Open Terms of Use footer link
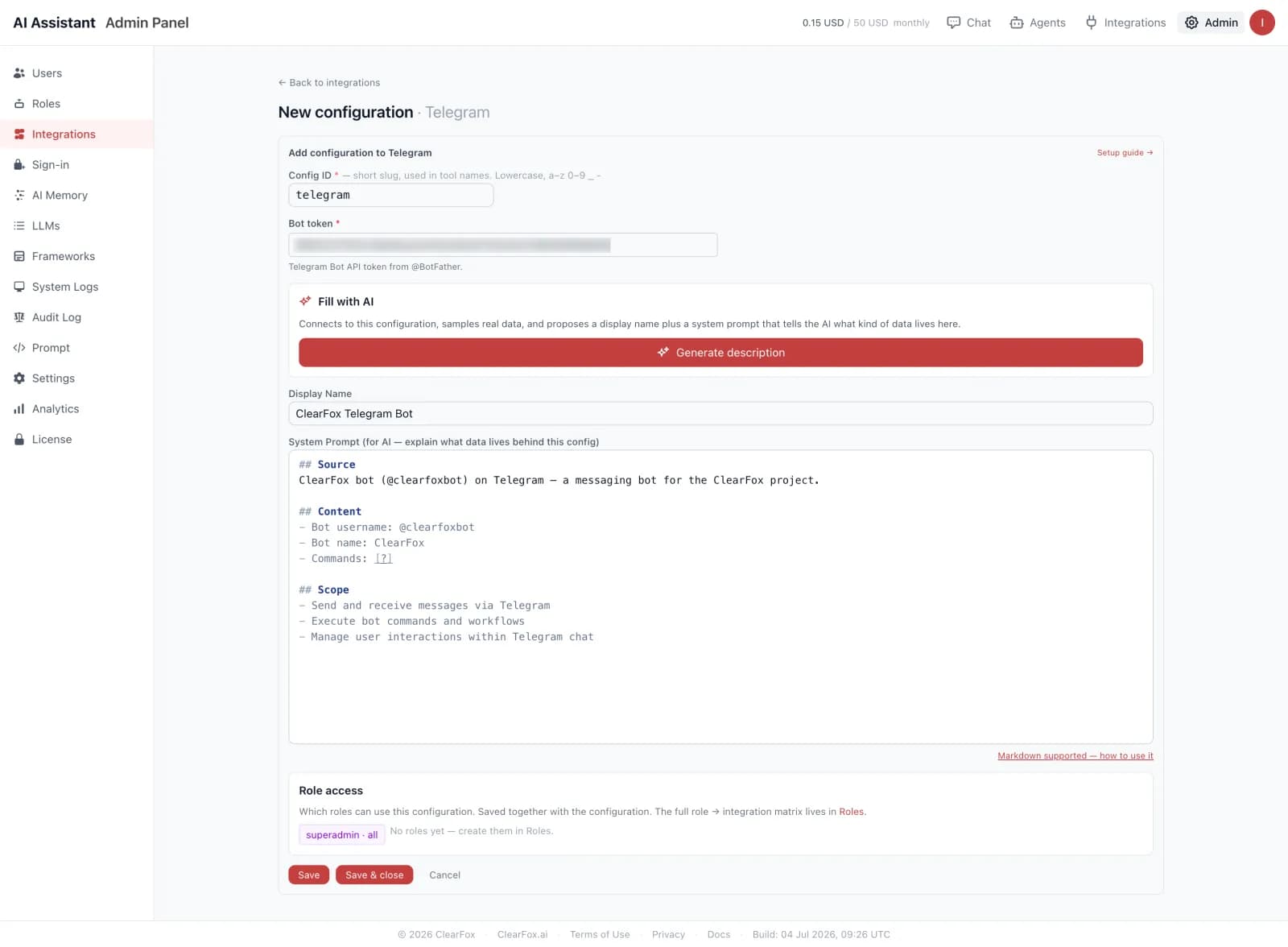The height and width of the screenshot is (947, 1288). tap(600, 935)
